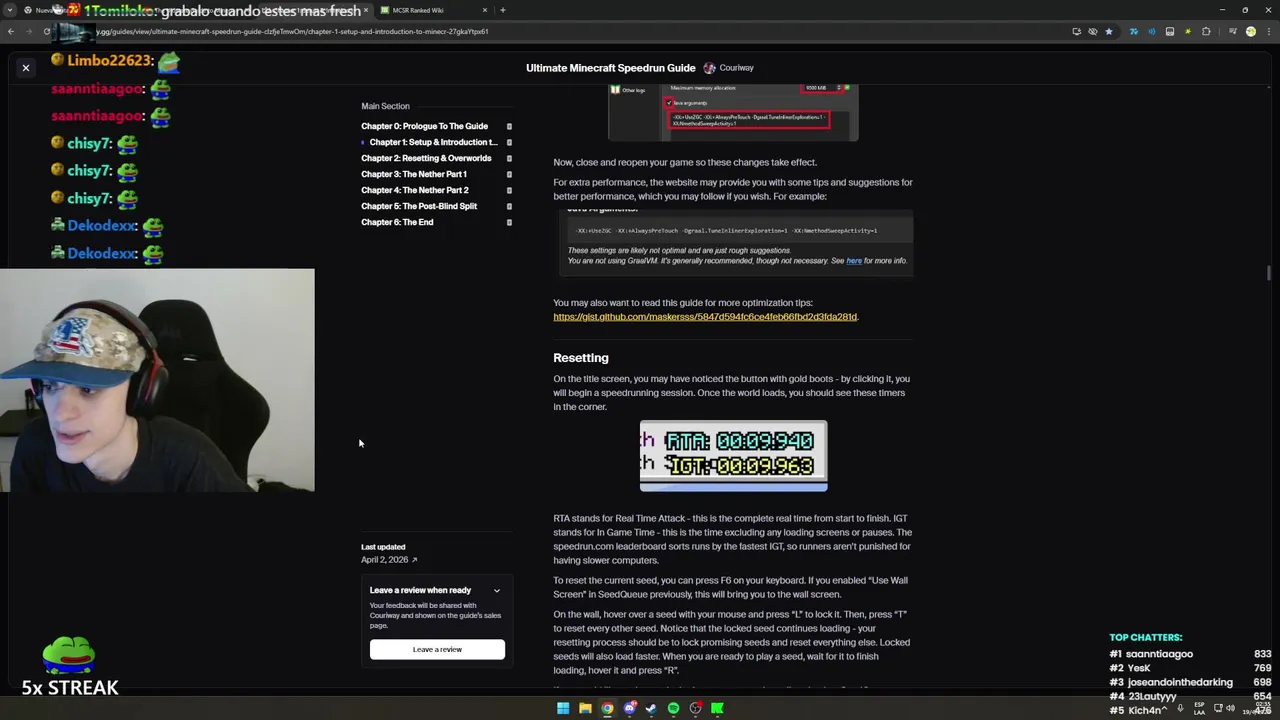Click the 'Resetting' section heading

point(581,358)
